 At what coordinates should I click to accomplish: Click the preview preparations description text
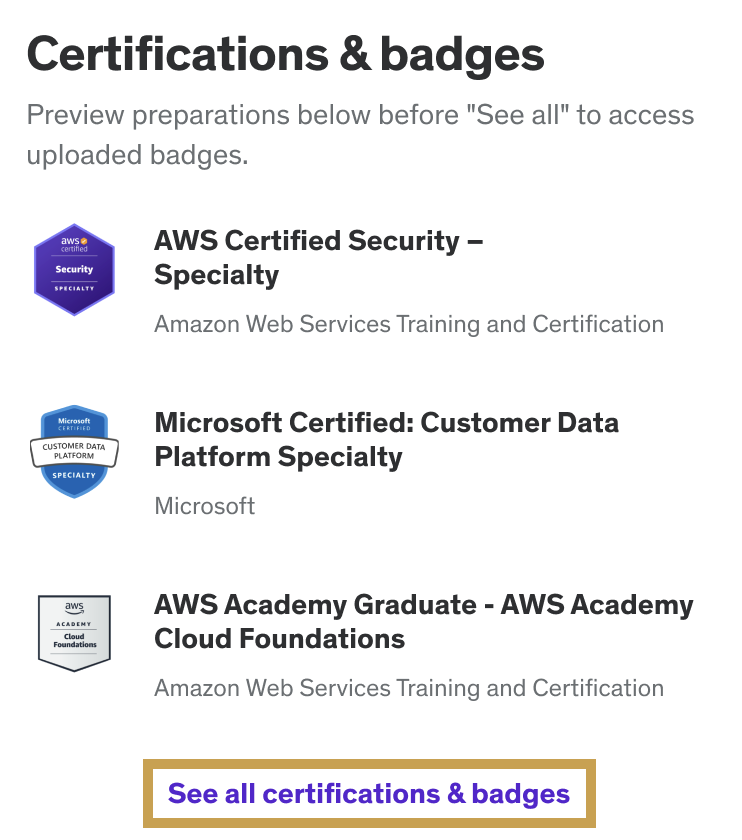[x=360, y=134]
